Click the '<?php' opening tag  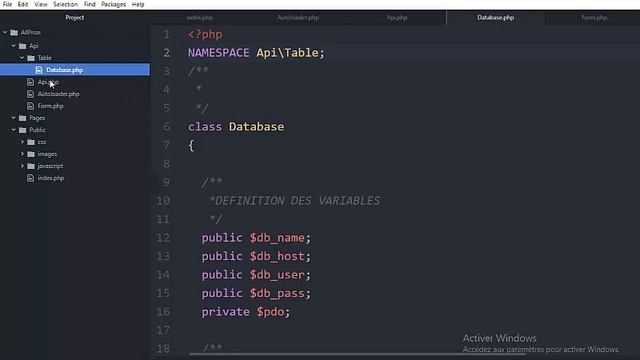click(205, 34)
